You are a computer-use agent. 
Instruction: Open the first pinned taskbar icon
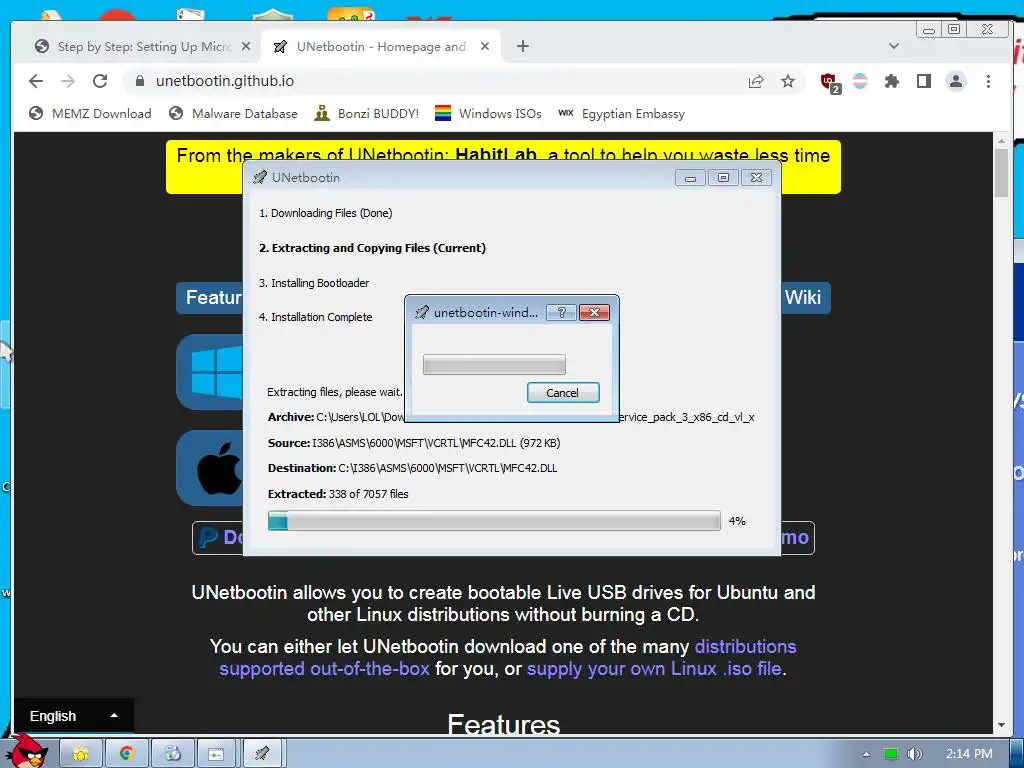(x=81, y=754)
